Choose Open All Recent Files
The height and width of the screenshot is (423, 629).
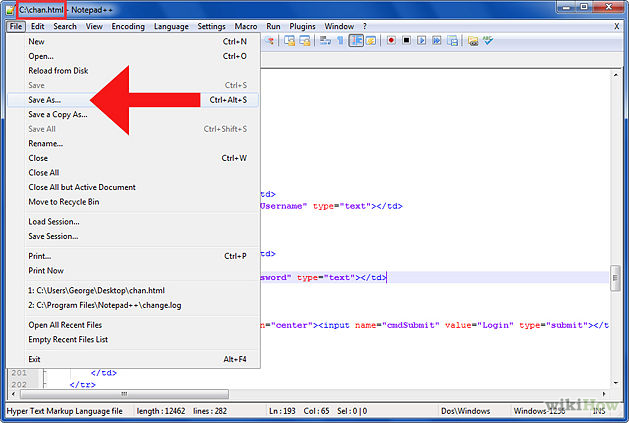(x=133, y=325)
